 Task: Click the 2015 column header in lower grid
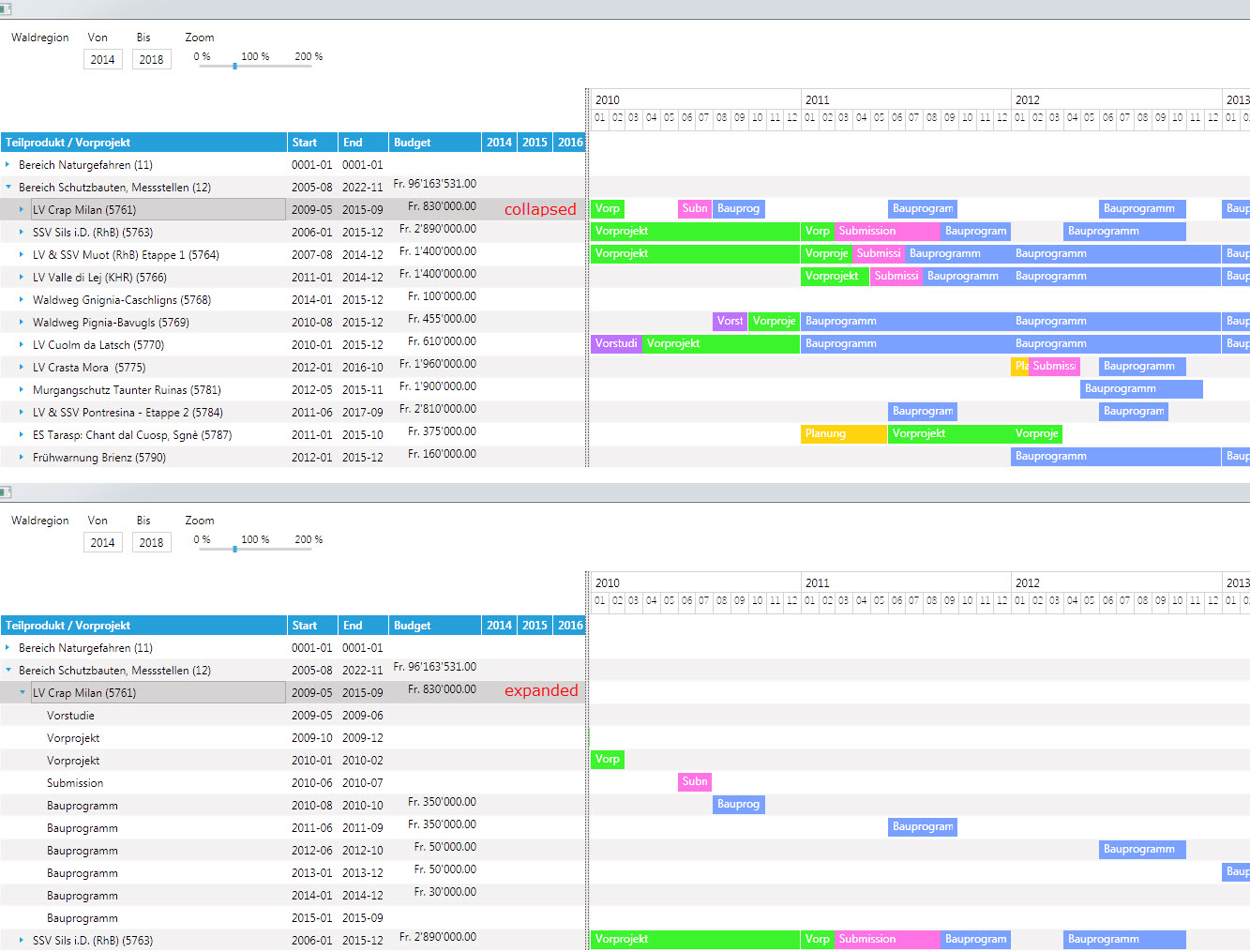coord(535,626)
